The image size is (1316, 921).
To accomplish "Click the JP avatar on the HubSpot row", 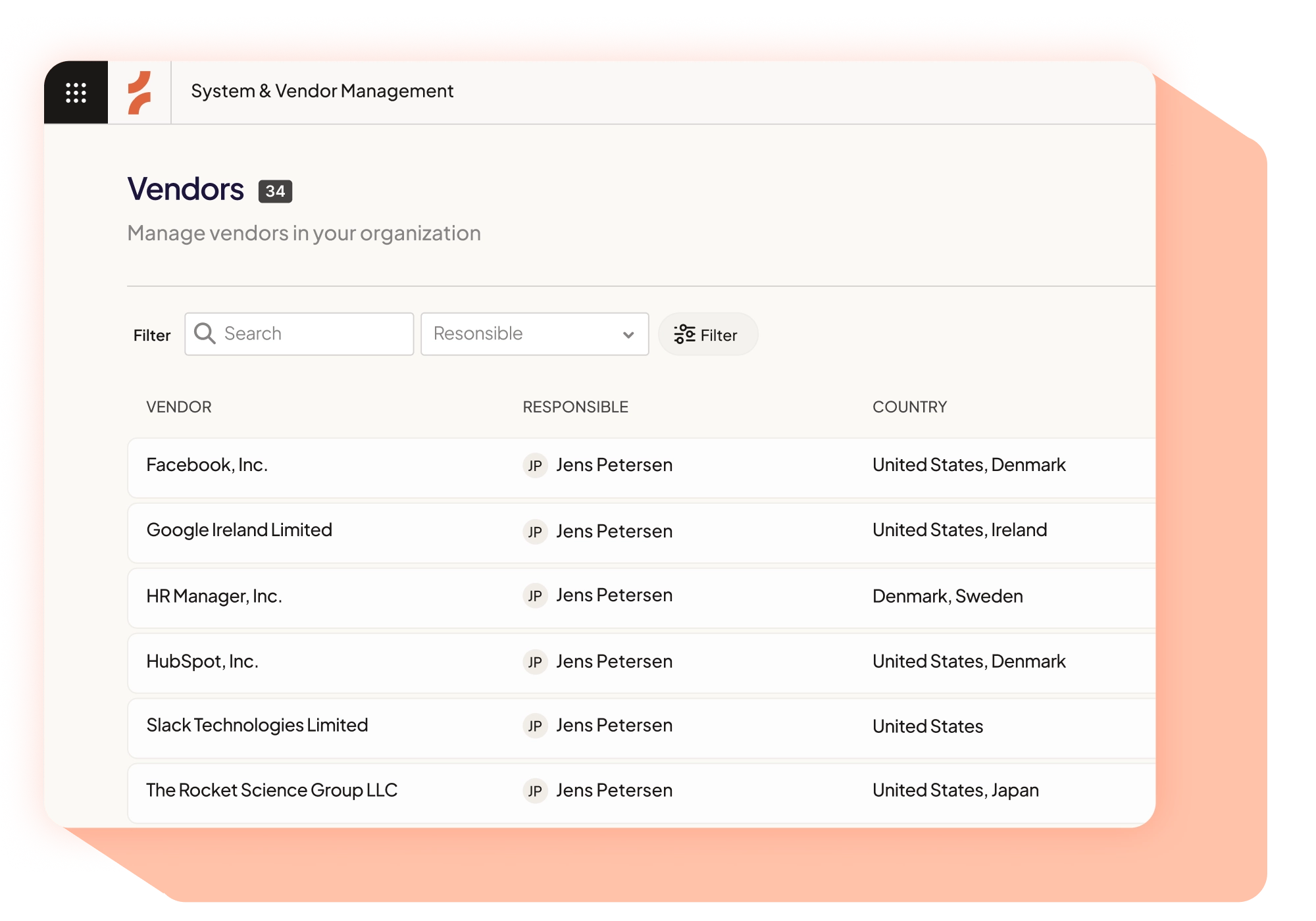I will click(536, 662).
